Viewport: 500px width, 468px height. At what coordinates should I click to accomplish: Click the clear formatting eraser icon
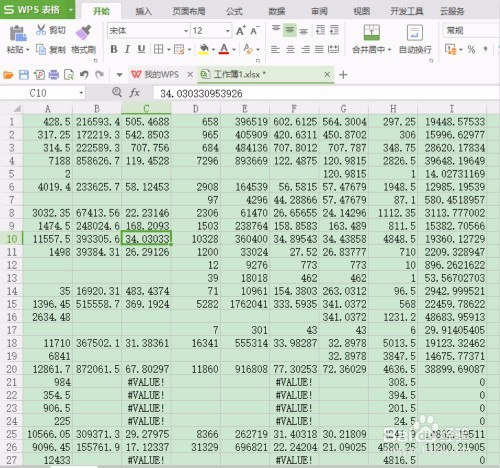[248, 49]
